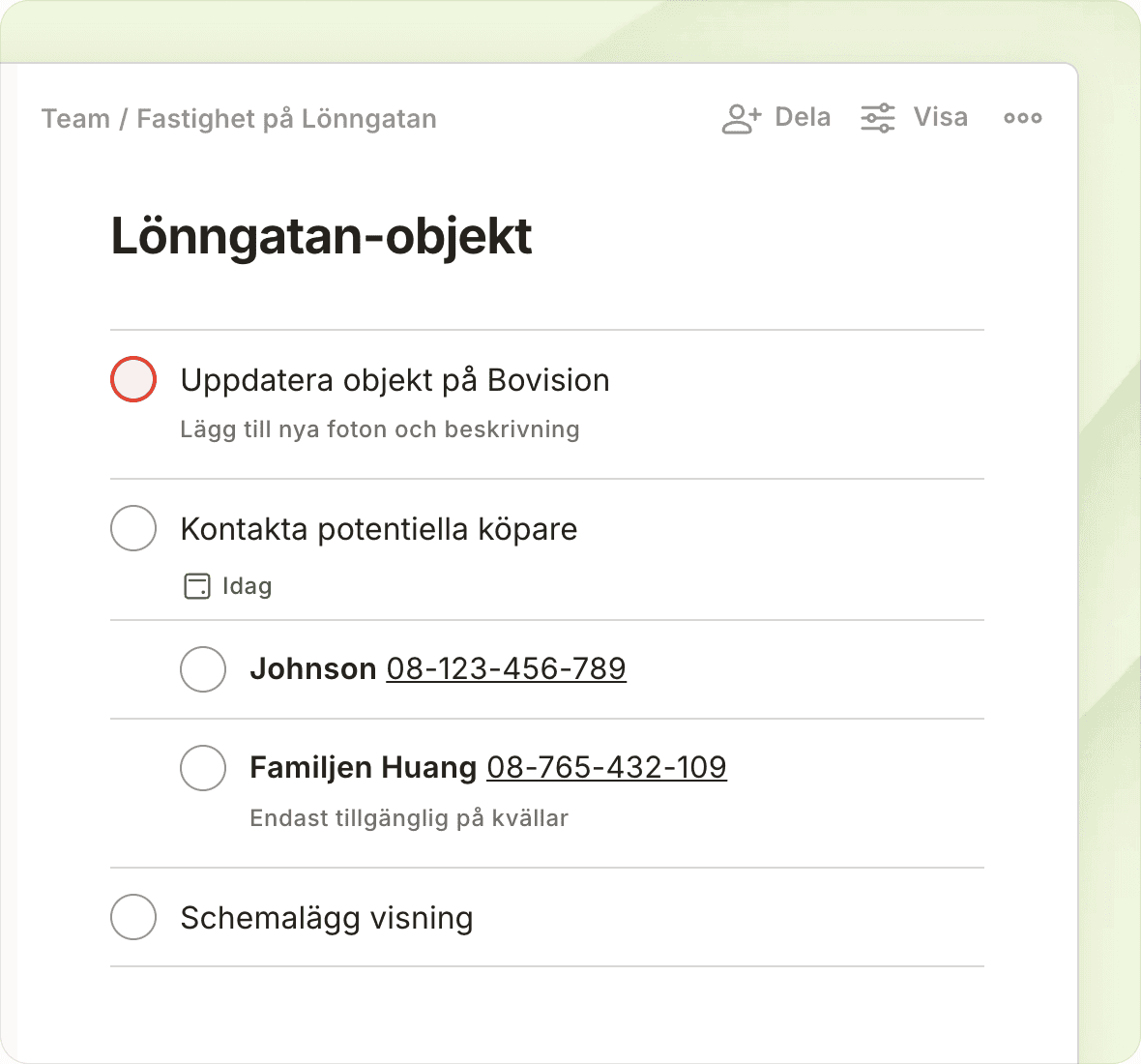Click the view sliders icon
This screenshot has width=1141, height=1064.
(x=878, y=118)
